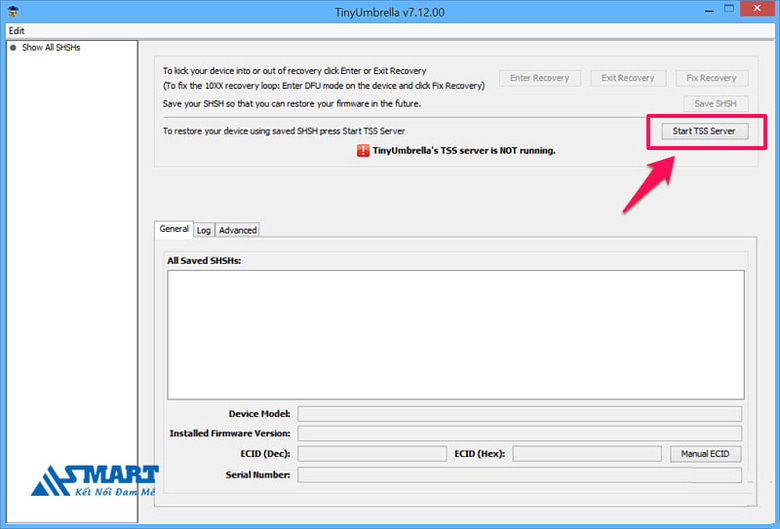Screen dimensions: 780x529
Task: Click inside the All Saved SHSHs list
Action: pos(455,334)
